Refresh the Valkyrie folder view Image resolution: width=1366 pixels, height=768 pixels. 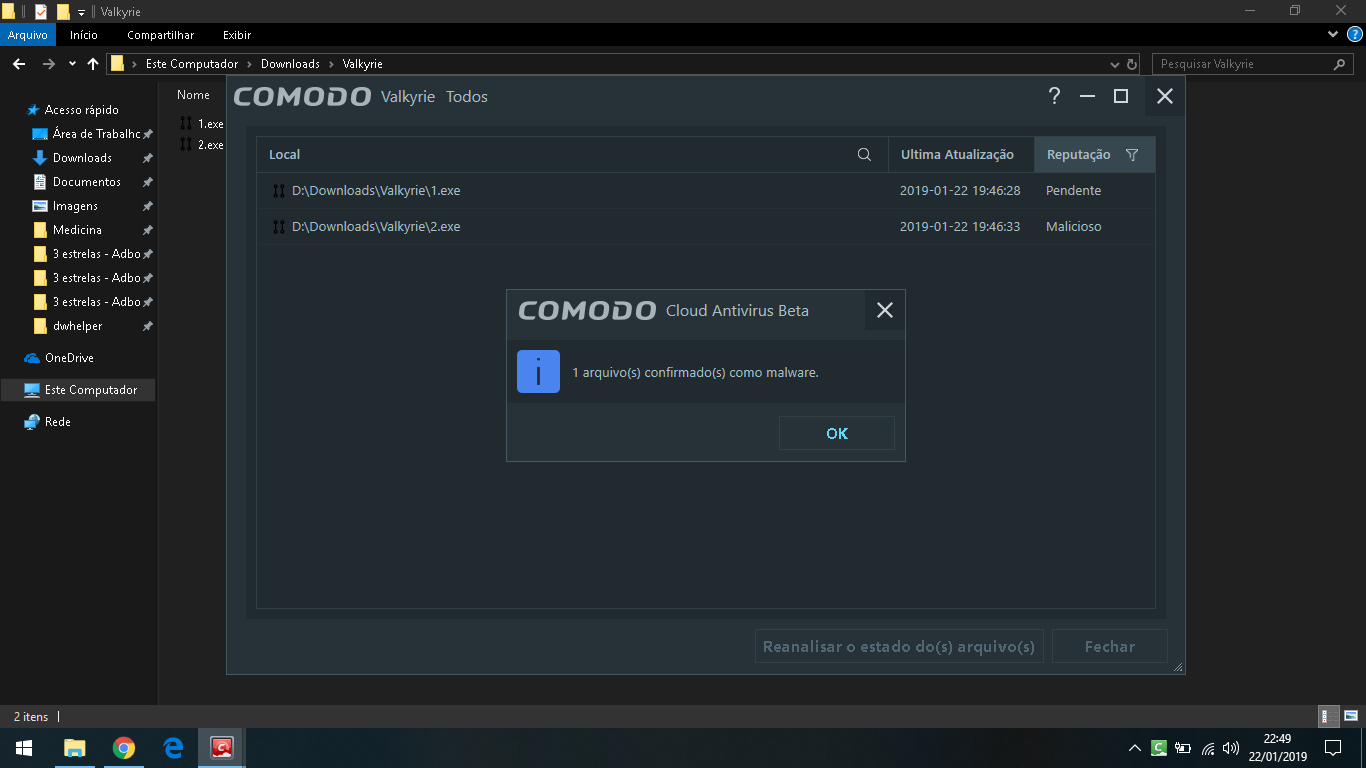(1132, 64)
